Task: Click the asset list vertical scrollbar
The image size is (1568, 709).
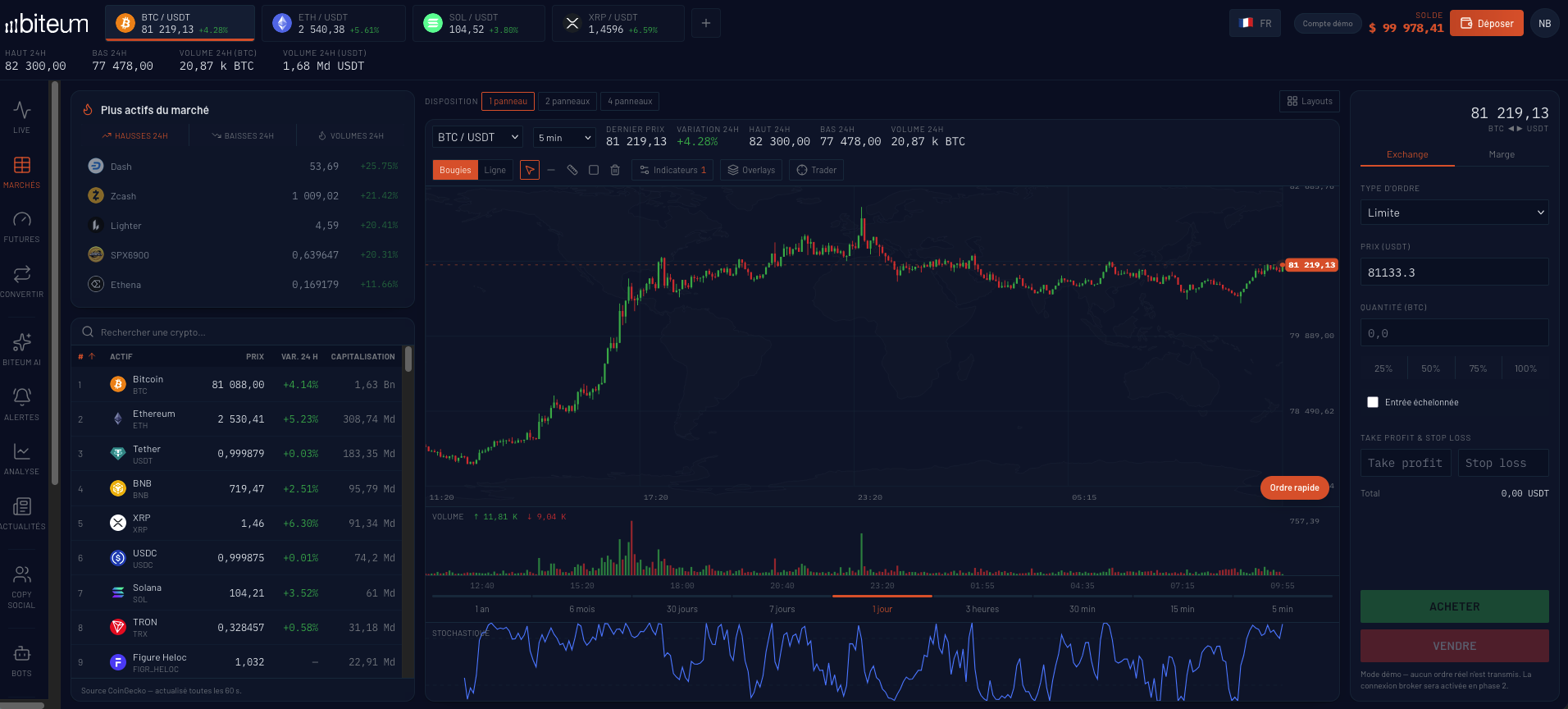Action: click(408, 359)
